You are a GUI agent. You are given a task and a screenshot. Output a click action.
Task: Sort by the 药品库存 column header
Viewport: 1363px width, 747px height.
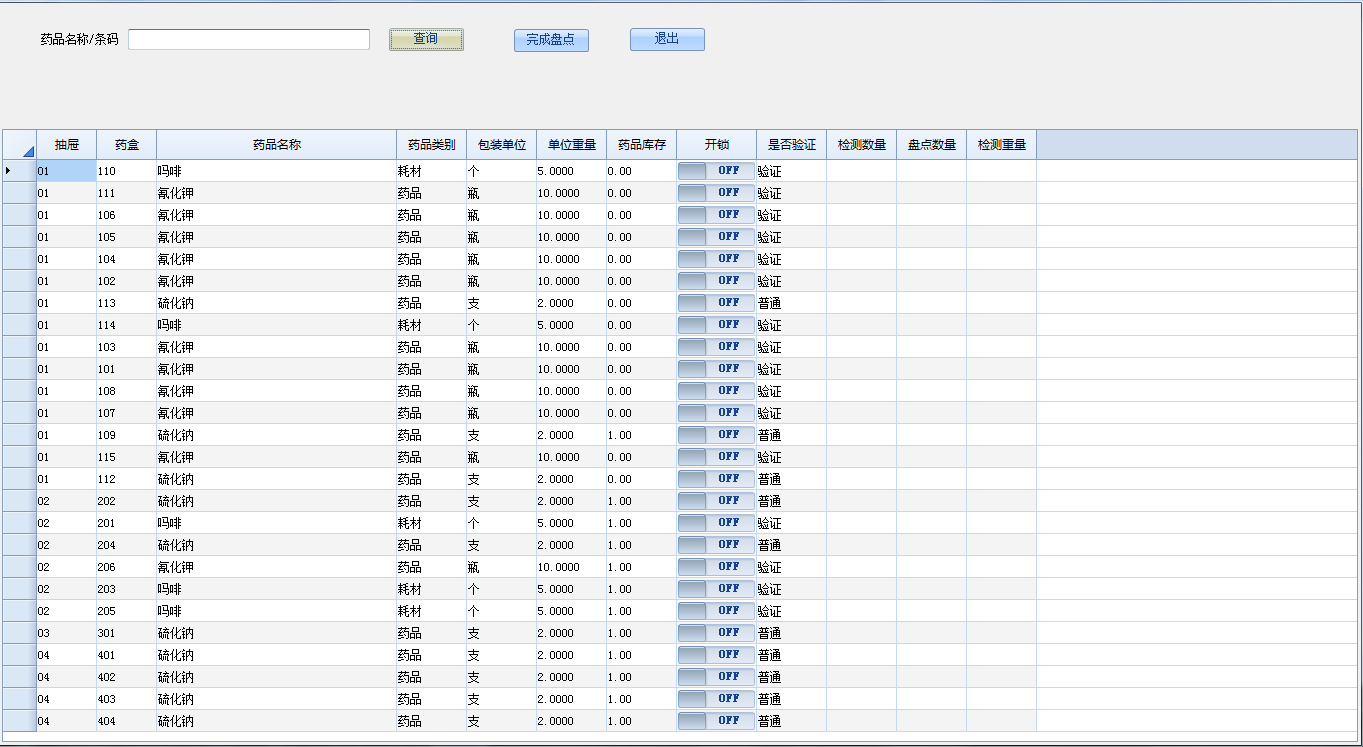[x=641, y=145]
